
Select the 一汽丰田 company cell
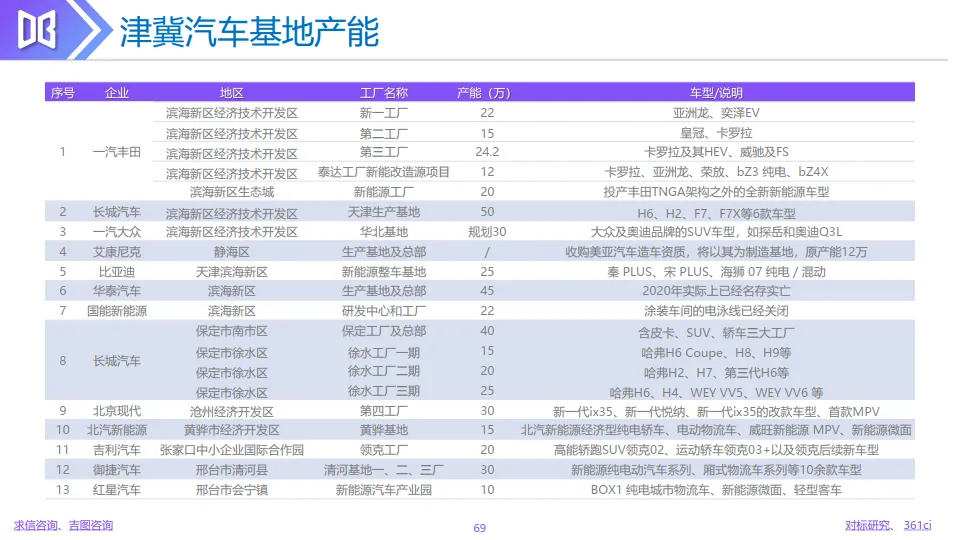[116, 152]
